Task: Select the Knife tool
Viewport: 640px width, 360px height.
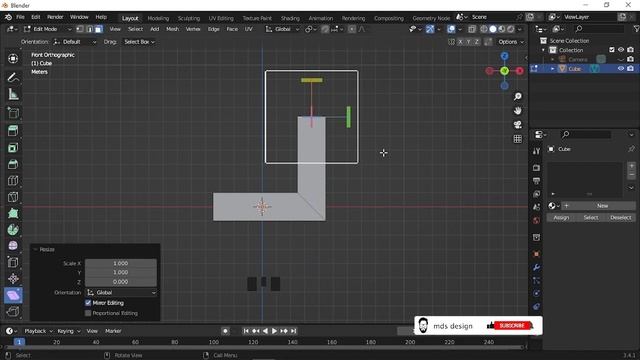Action: pos(13,197)
